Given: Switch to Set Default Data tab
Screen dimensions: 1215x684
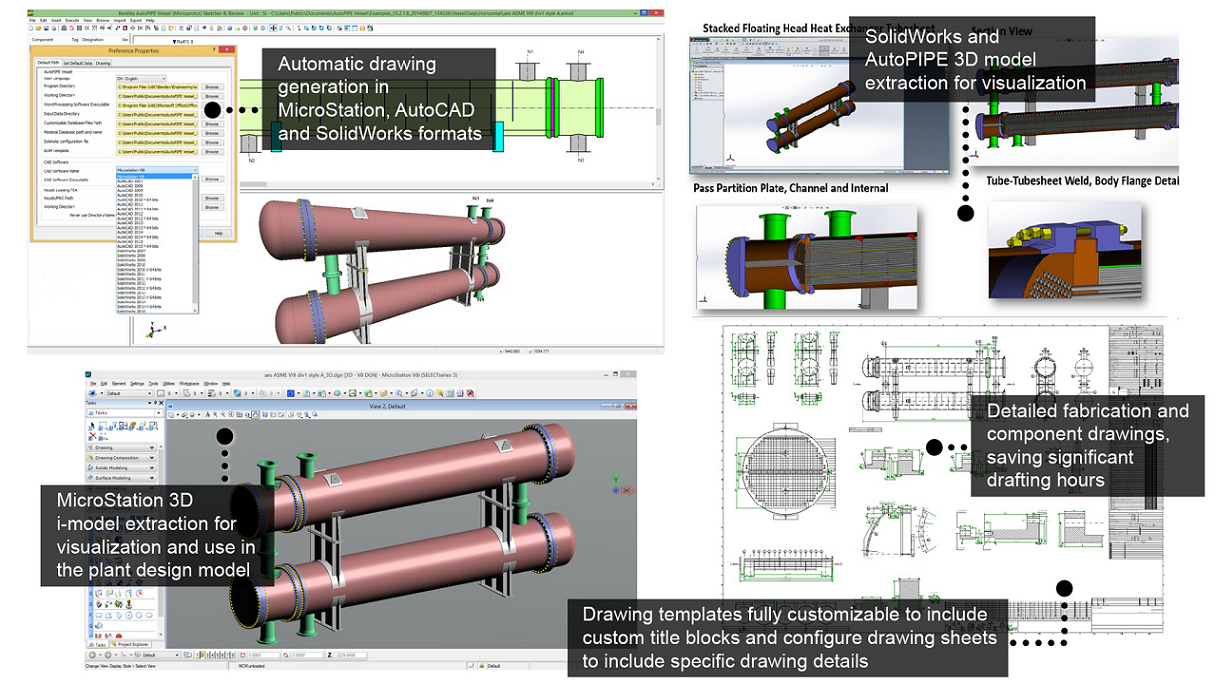Looking at the screenshot, I should [x=78, y=63].
